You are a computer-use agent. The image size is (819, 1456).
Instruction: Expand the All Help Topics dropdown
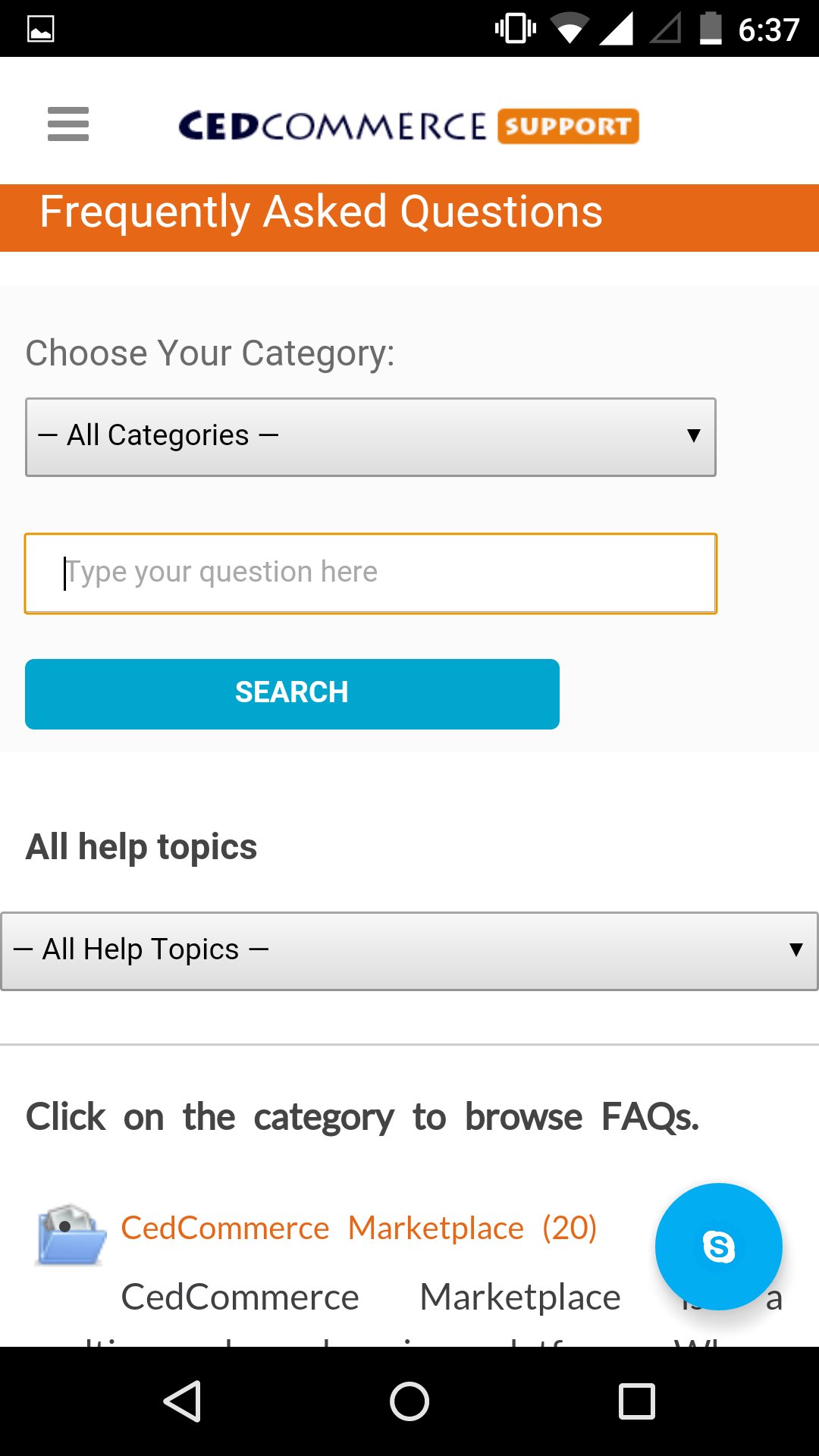pos(409,951)
